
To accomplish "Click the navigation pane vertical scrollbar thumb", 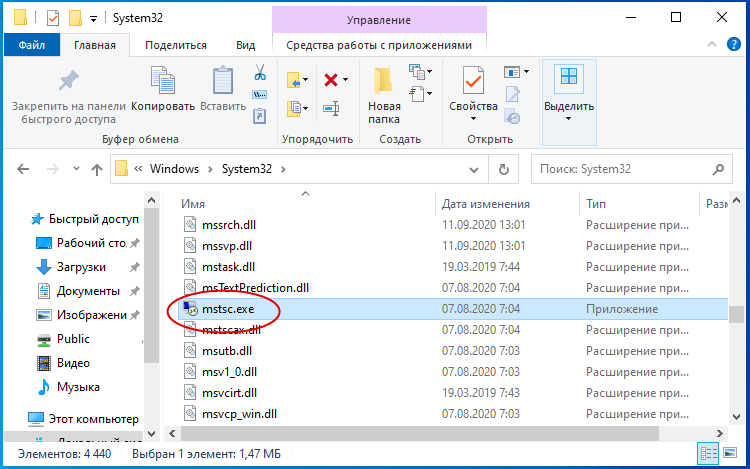I will click(151, 285).
